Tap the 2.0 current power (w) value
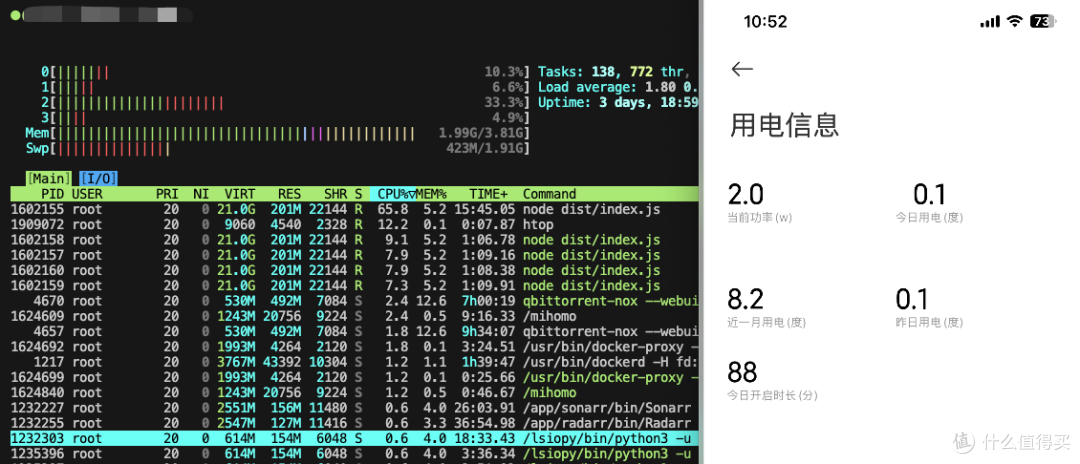1080x464 pixels. (x=746, y=196)
